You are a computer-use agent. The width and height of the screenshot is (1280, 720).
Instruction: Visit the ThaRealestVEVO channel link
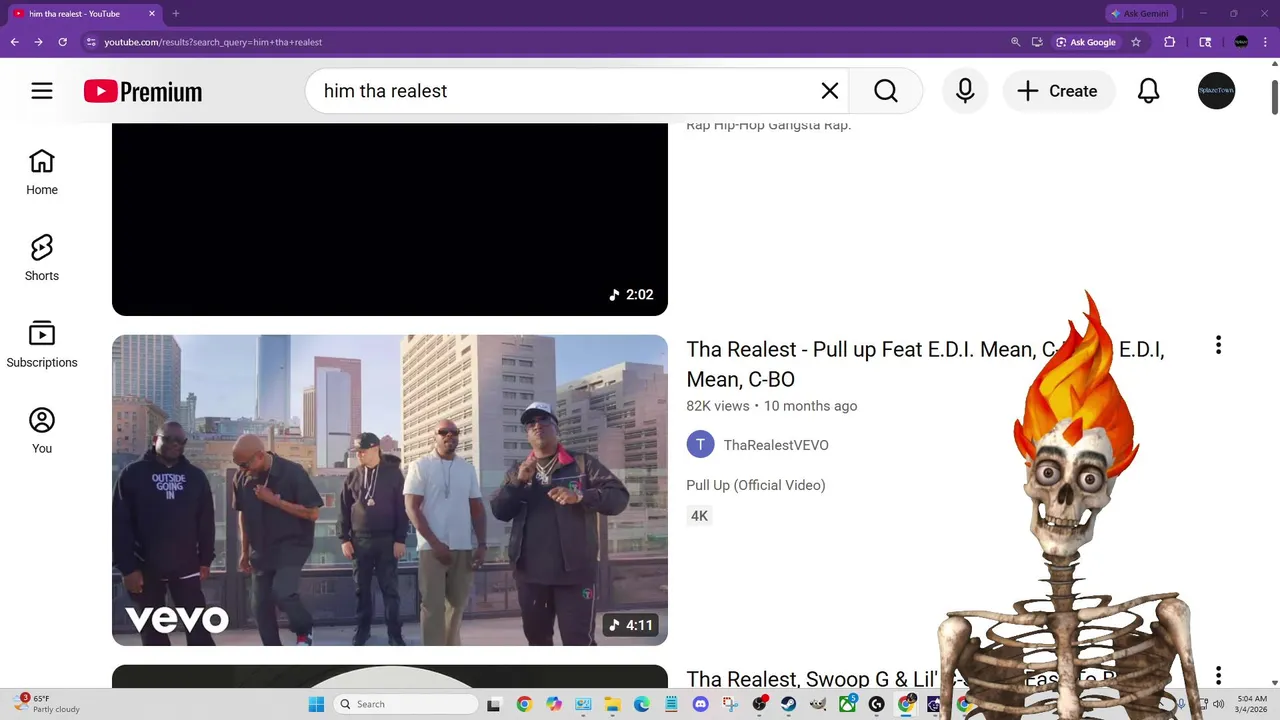[776, 445]
